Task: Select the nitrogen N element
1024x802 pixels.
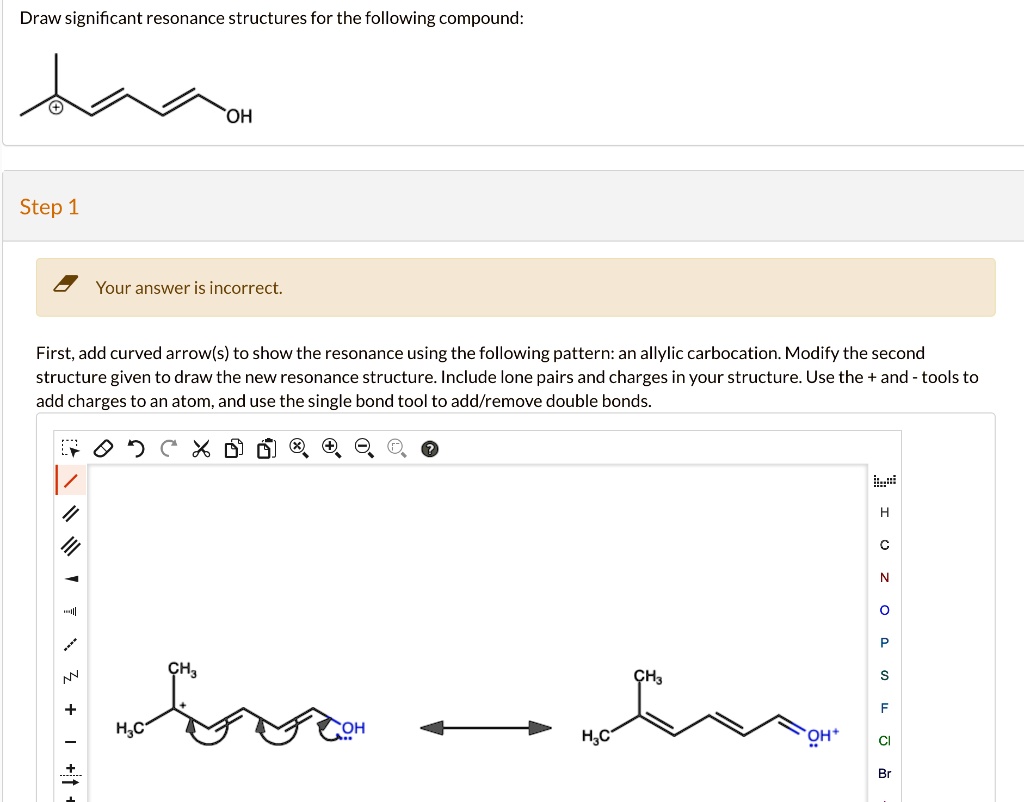Action: pyautogui.click(x=885, y=578)
